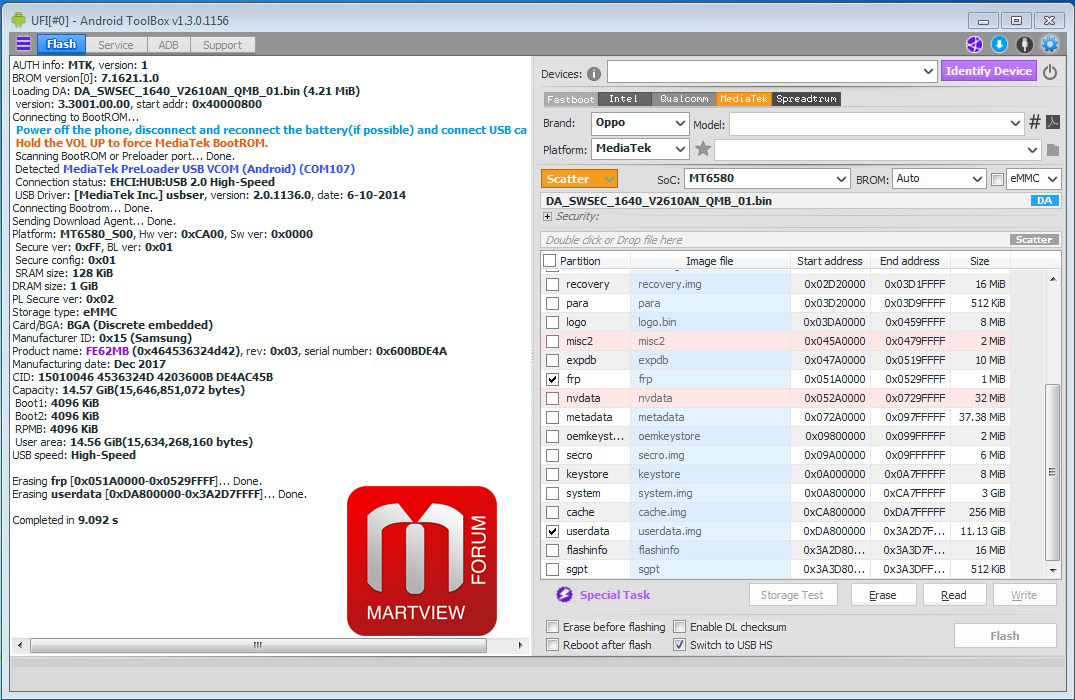This screenshot has height=700, width=1075.
Task: Open the dropdown right of the star icon
Action: (878, 149)
